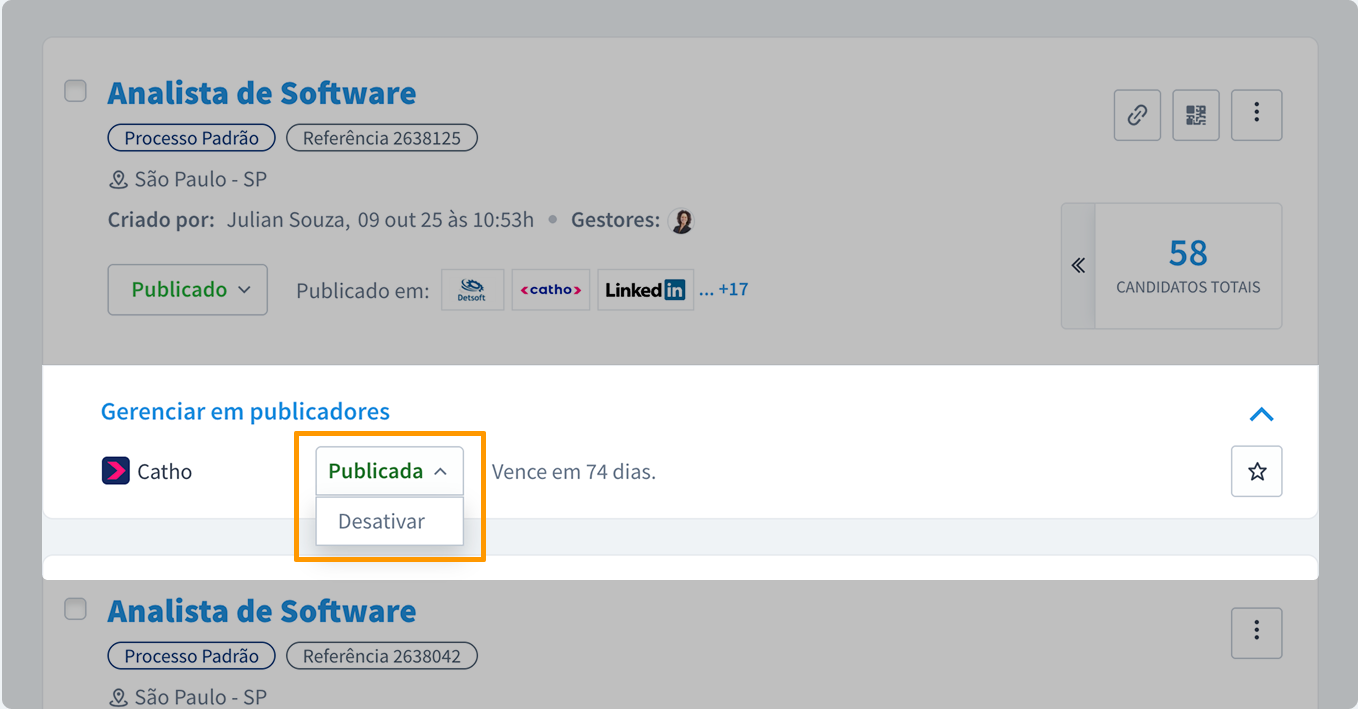Select checkbox for the second Analista de Software
This screenshot has height=709, width=1358.
(x=76, y=609)
